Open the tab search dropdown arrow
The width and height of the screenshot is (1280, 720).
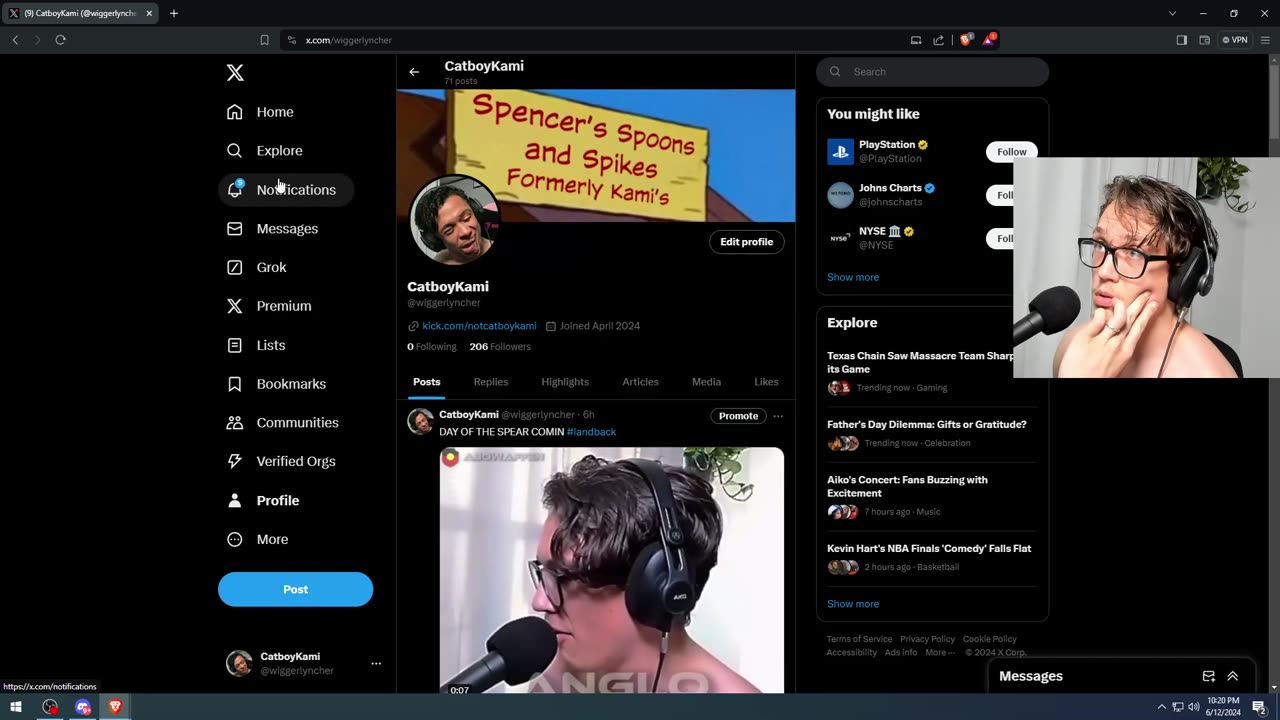(x=1172, y=13)
